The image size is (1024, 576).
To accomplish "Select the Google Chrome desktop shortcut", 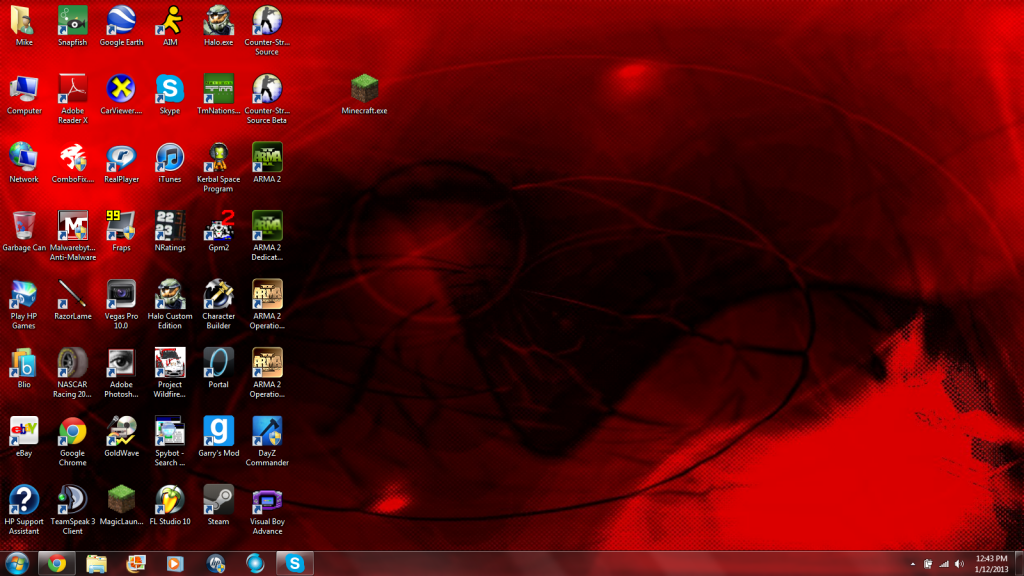I will point(72,442).
